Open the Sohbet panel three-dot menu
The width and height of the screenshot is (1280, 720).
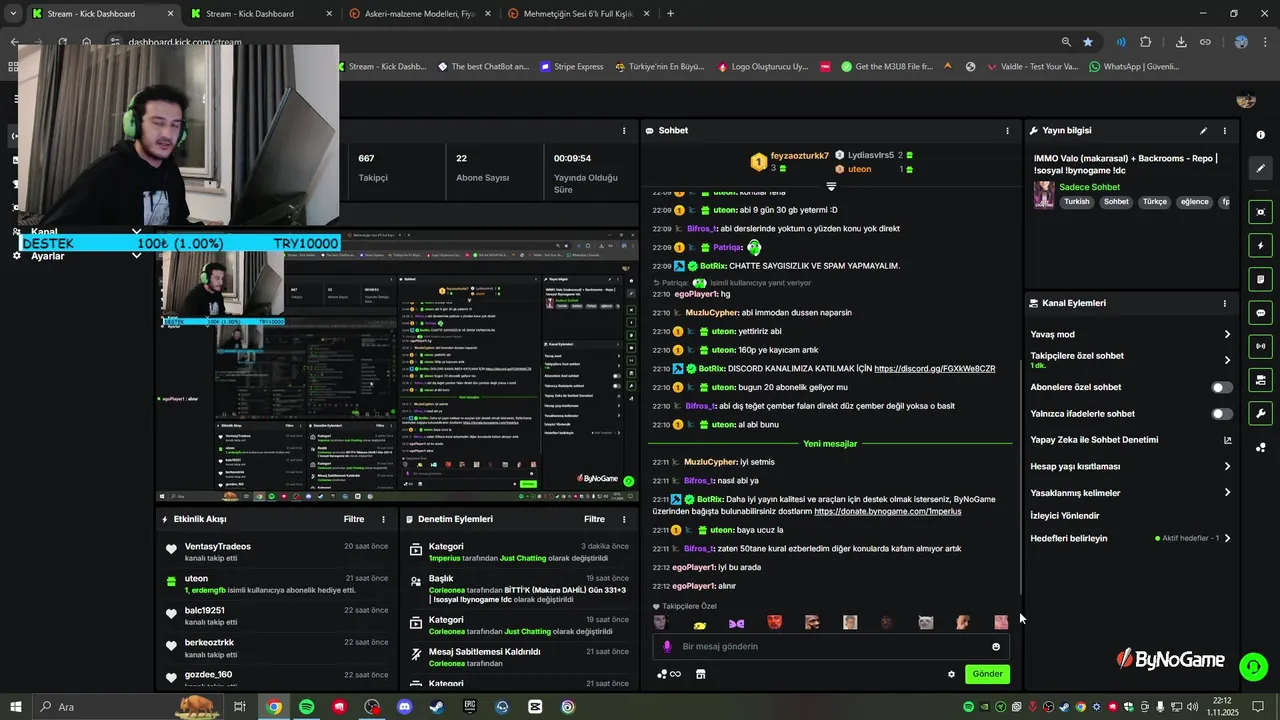[1007, 131]
